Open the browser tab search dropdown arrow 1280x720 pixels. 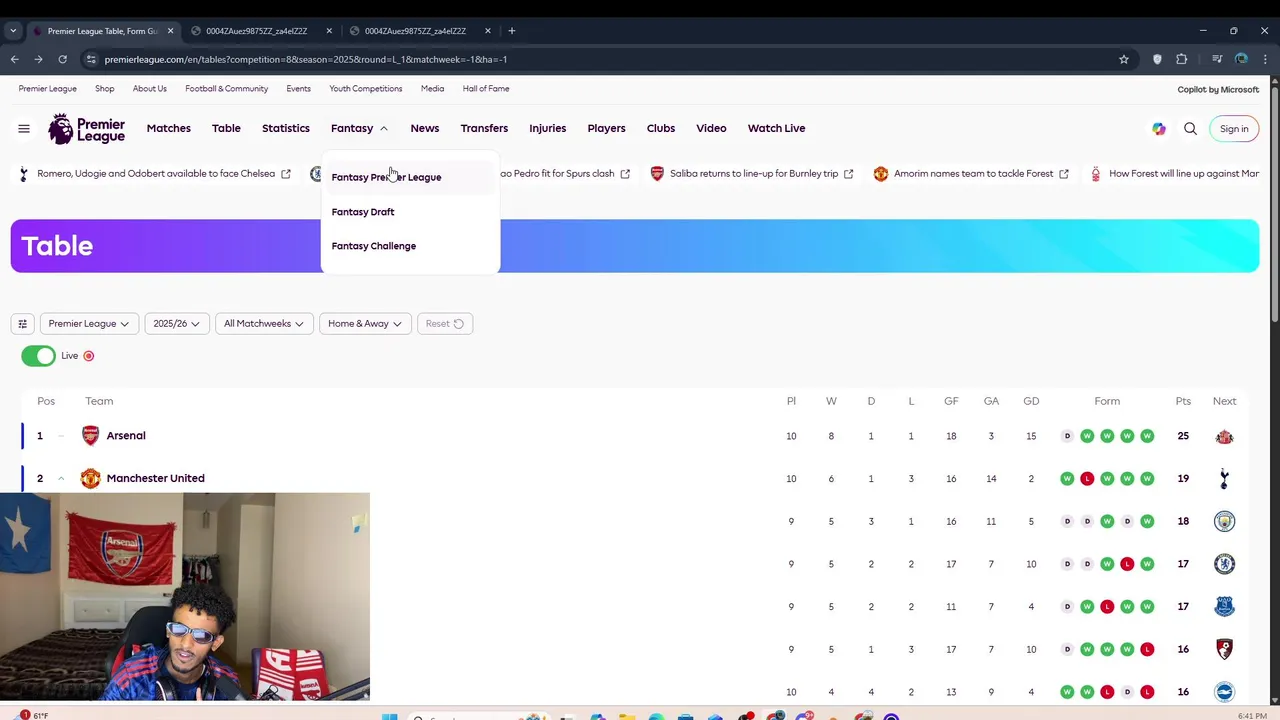13,31
